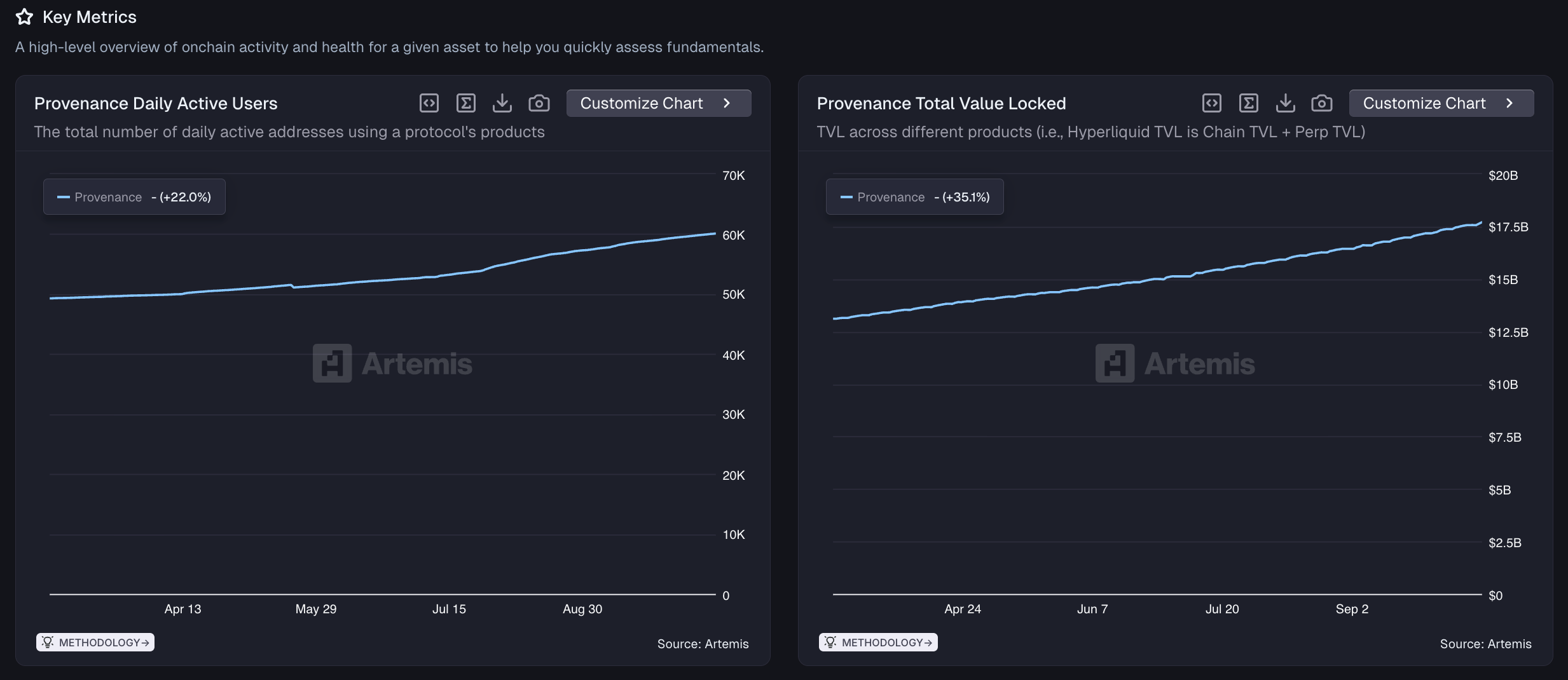Image resolution: width=1568 pixels, height=680 pixels.
Task: Click the 'Jul 20' x-axis label
Action: [1222, 609]
